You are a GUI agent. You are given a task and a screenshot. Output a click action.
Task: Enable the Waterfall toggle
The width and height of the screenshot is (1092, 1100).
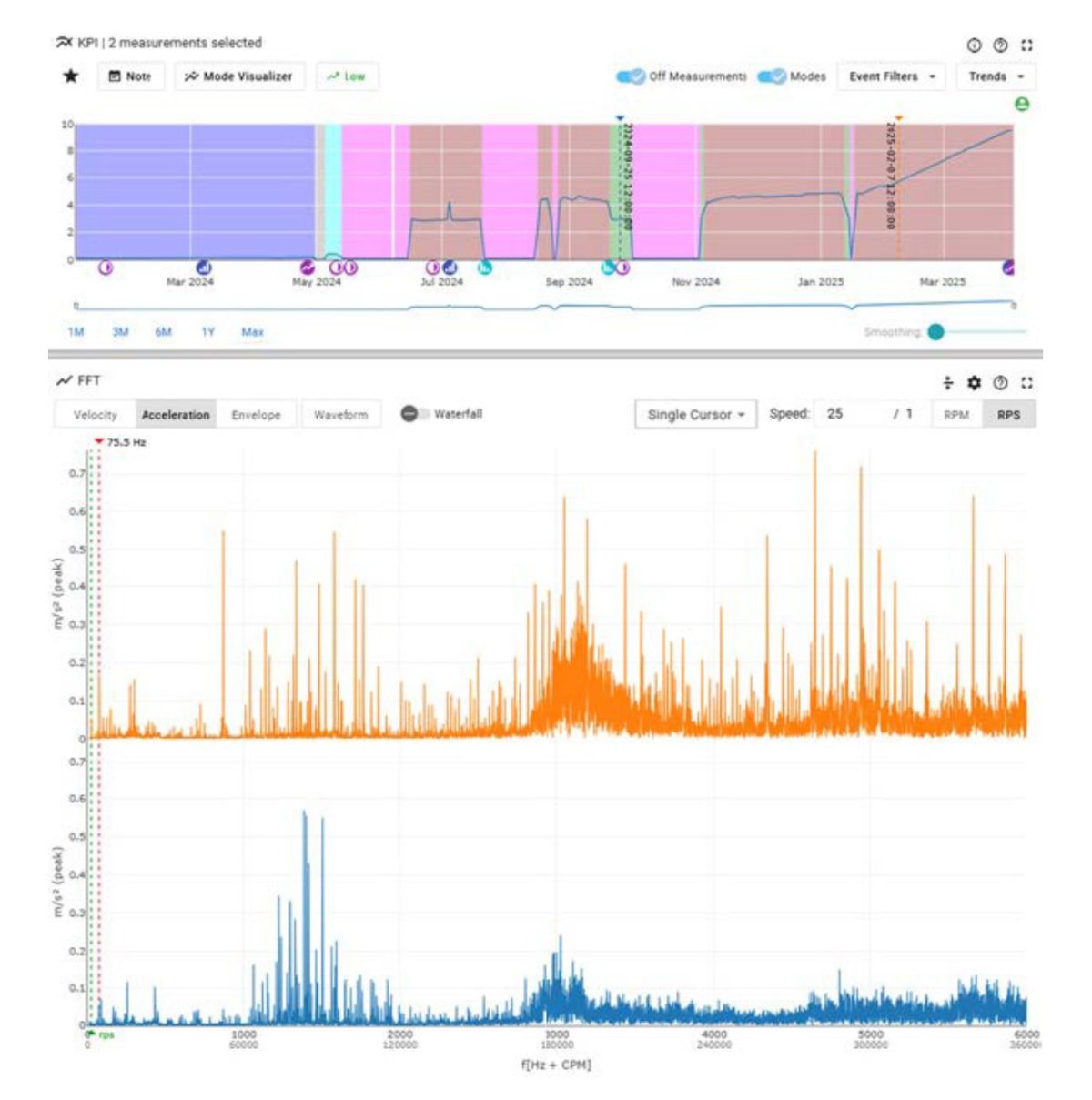pyautogui.click(x=415, y=414)
